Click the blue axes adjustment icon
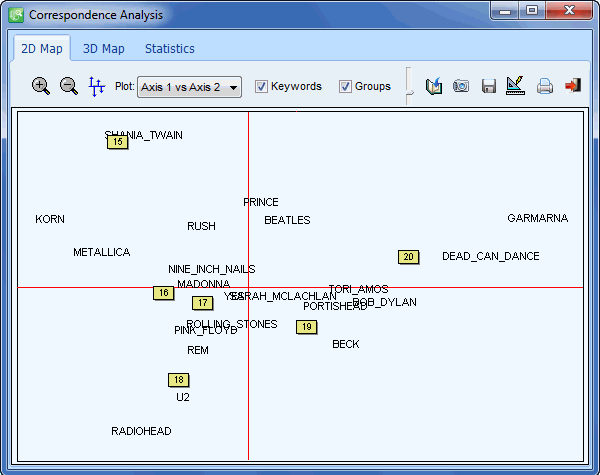The height and width of the screenshot is (475, 600). pyautogui.click(x=97, y=87)
